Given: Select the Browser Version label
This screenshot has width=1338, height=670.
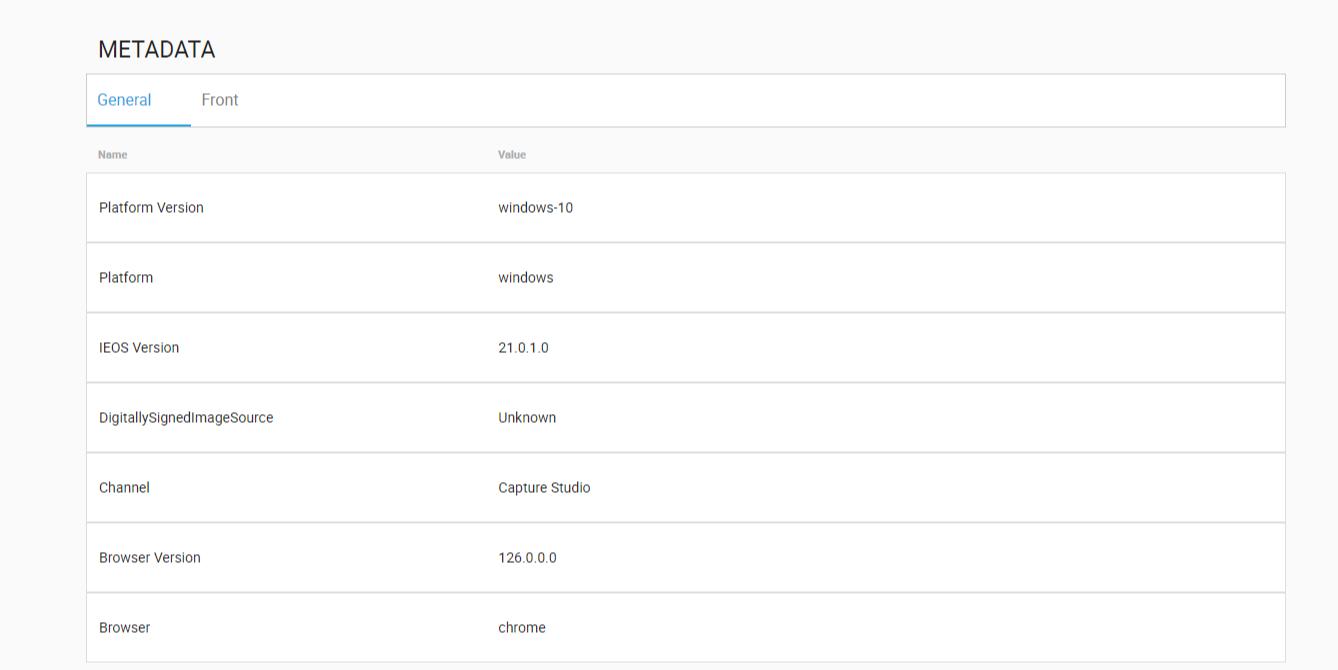Looking at the screenshot, I should (x=150, y=558).
